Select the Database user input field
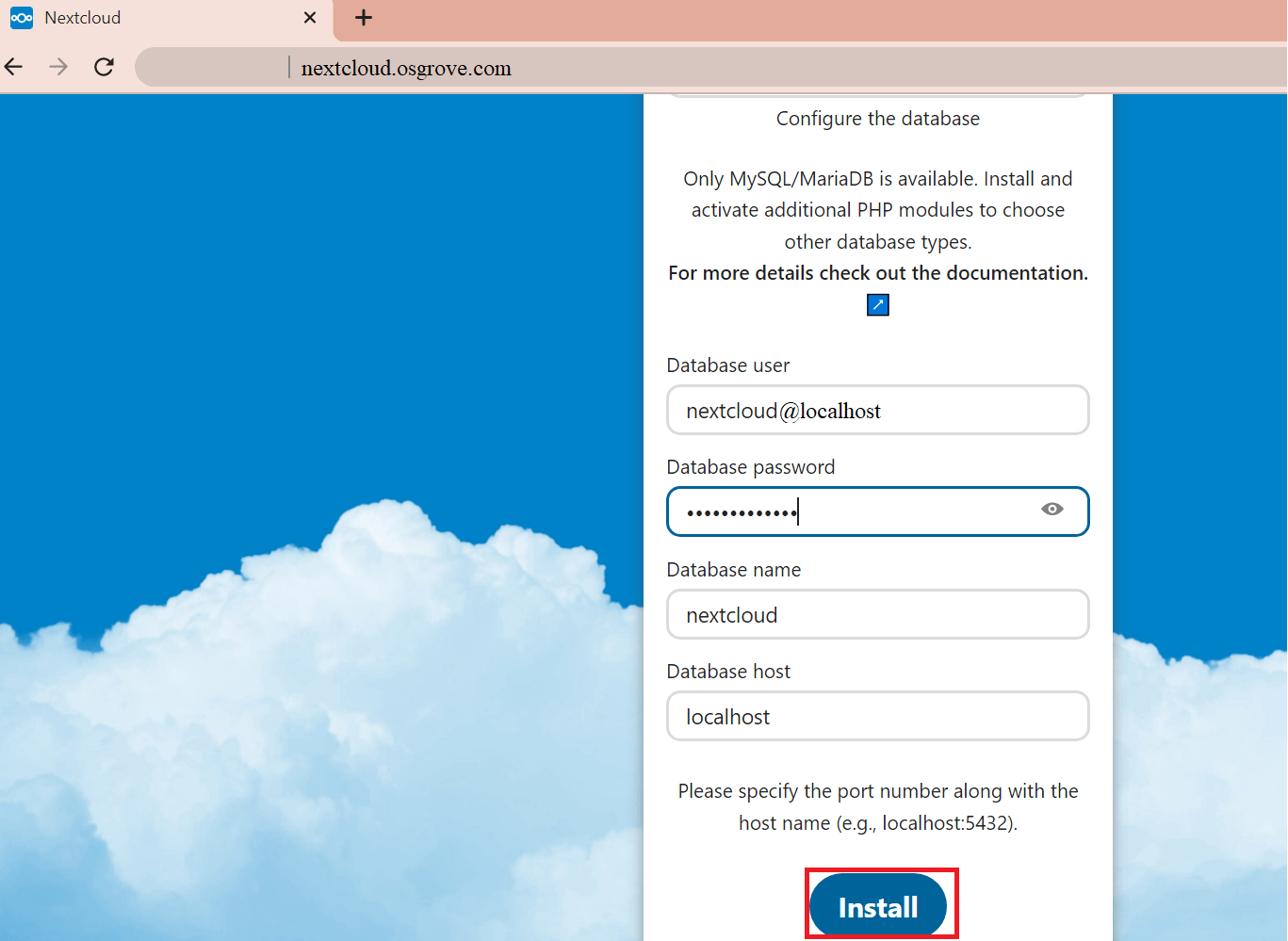Screen dimensions: 1288x941 point(877,410)
